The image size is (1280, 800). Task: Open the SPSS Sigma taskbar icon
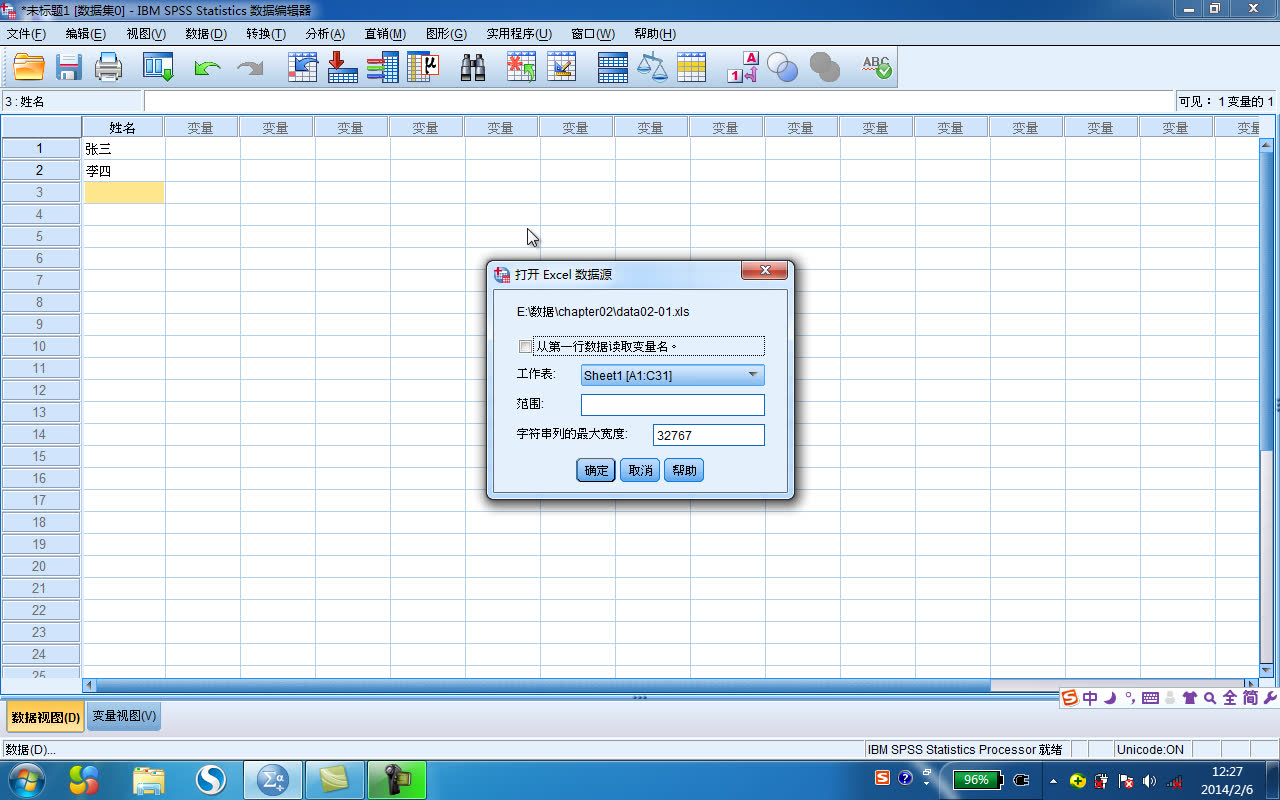[272, 780]
